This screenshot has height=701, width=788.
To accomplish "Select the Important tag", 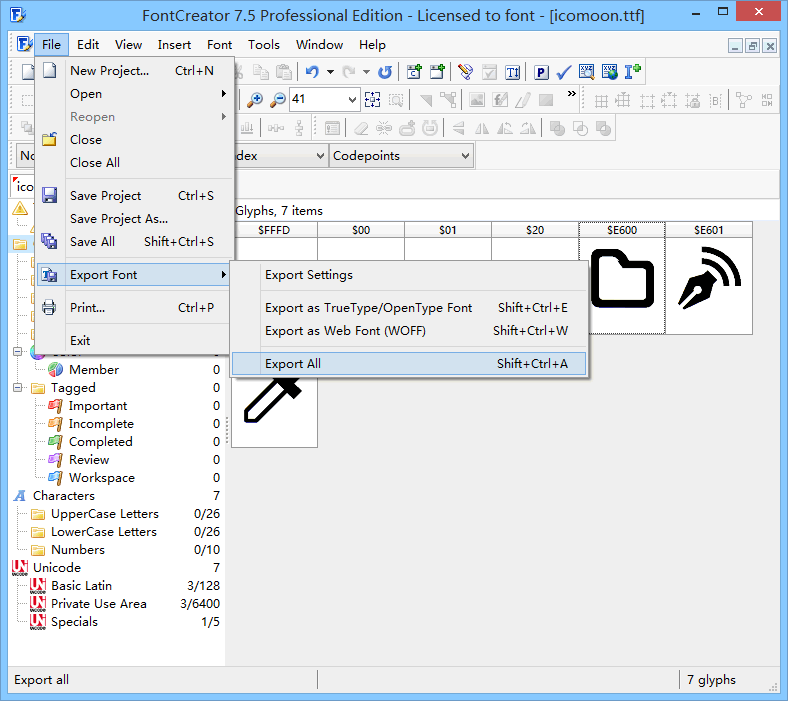I will pyautogui.click(x=98, y=406).
